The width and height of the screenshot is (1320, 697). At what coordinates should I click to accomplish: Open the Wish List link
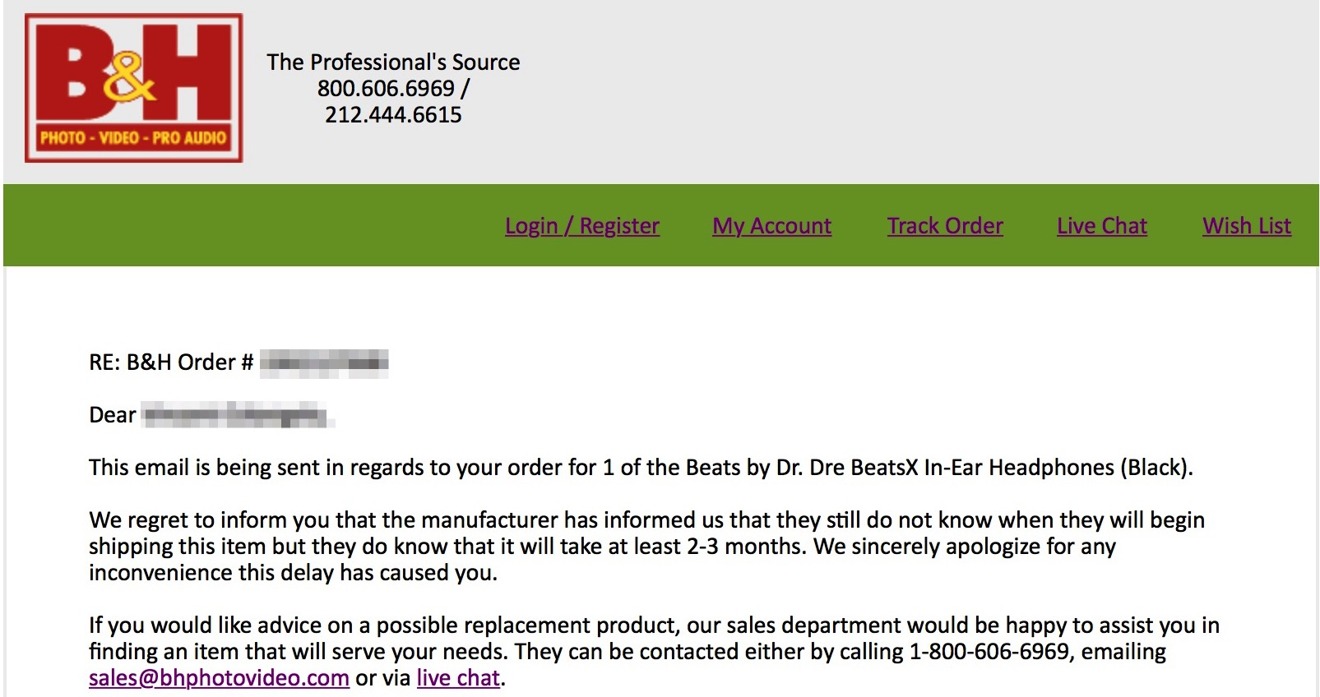(1247, 226)
